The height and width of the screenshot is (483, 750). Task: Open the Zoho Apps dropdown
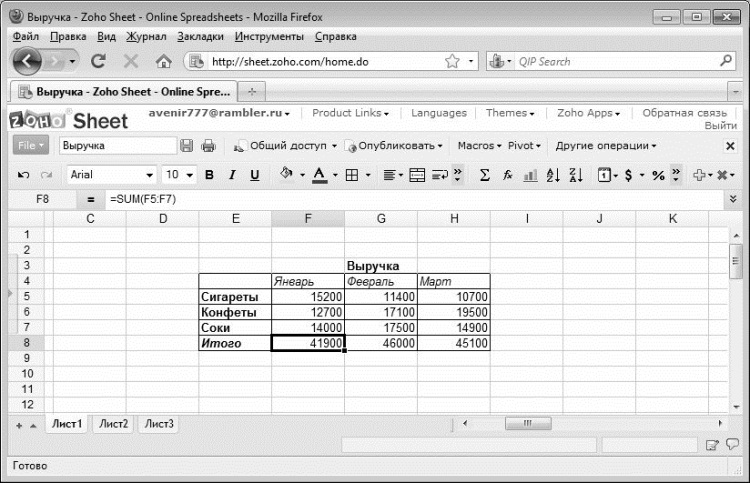point(588,113)
